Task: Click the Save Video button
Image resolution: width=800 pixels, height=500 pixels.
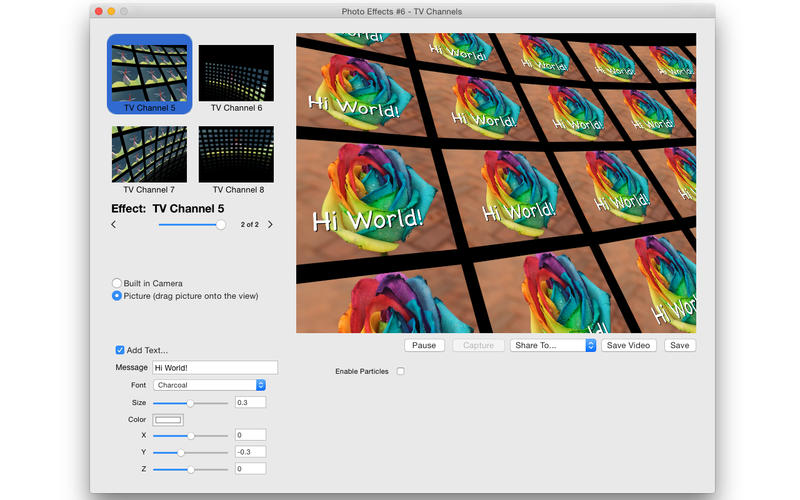Action: pyautogui.click(x=629, y=345)
